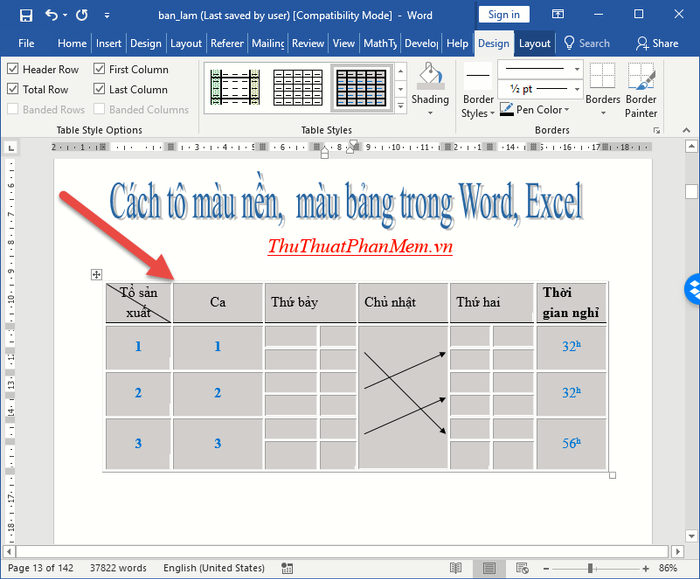Expand the Table Styles gallery More button
The width and height of the screenshot is (700, 579).
tap(400, 106)
